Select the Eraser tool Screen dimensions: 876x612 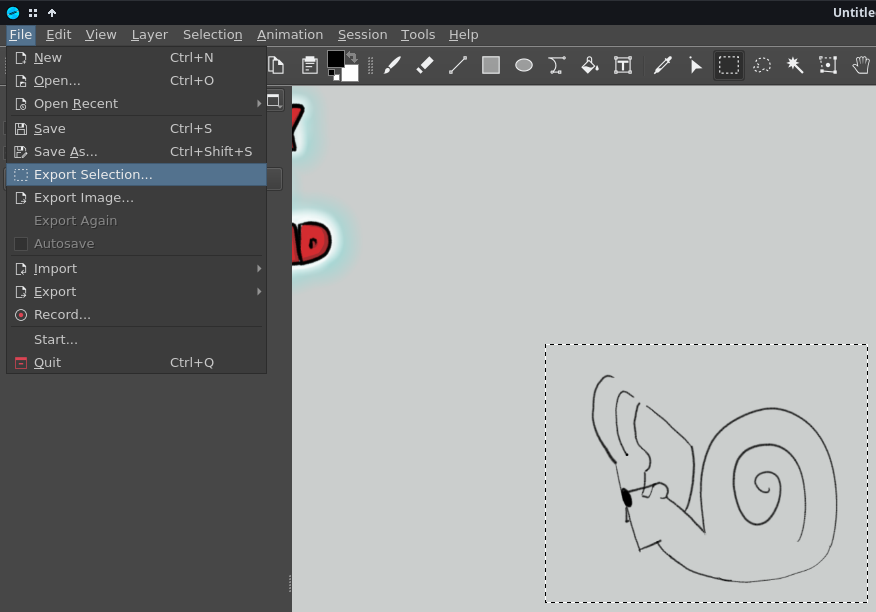pos(425,66)
